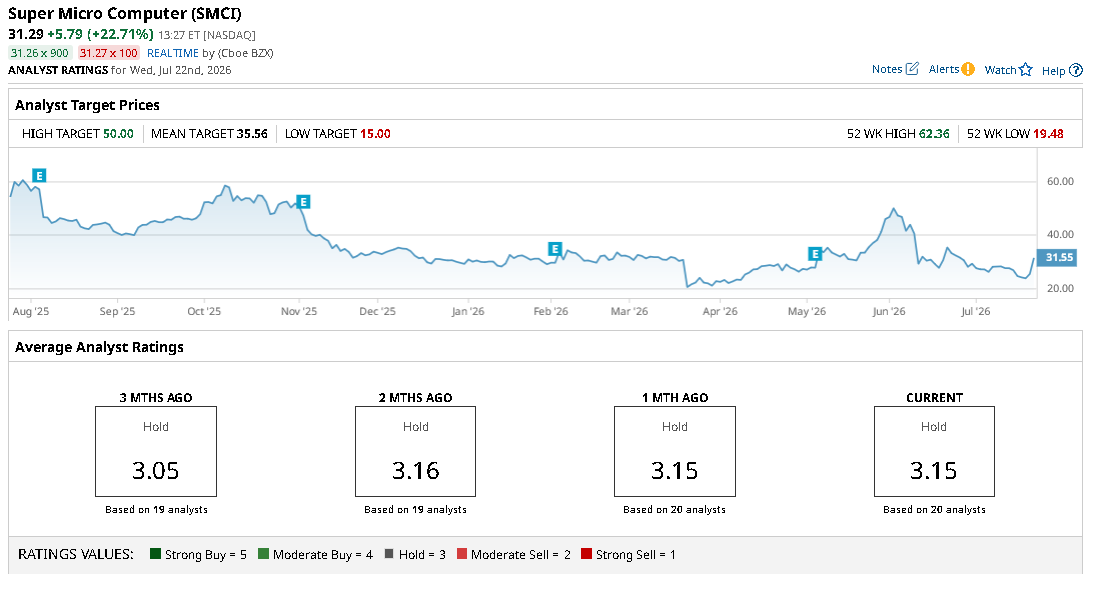Click the Jun '26 axis label

(889, 311)
